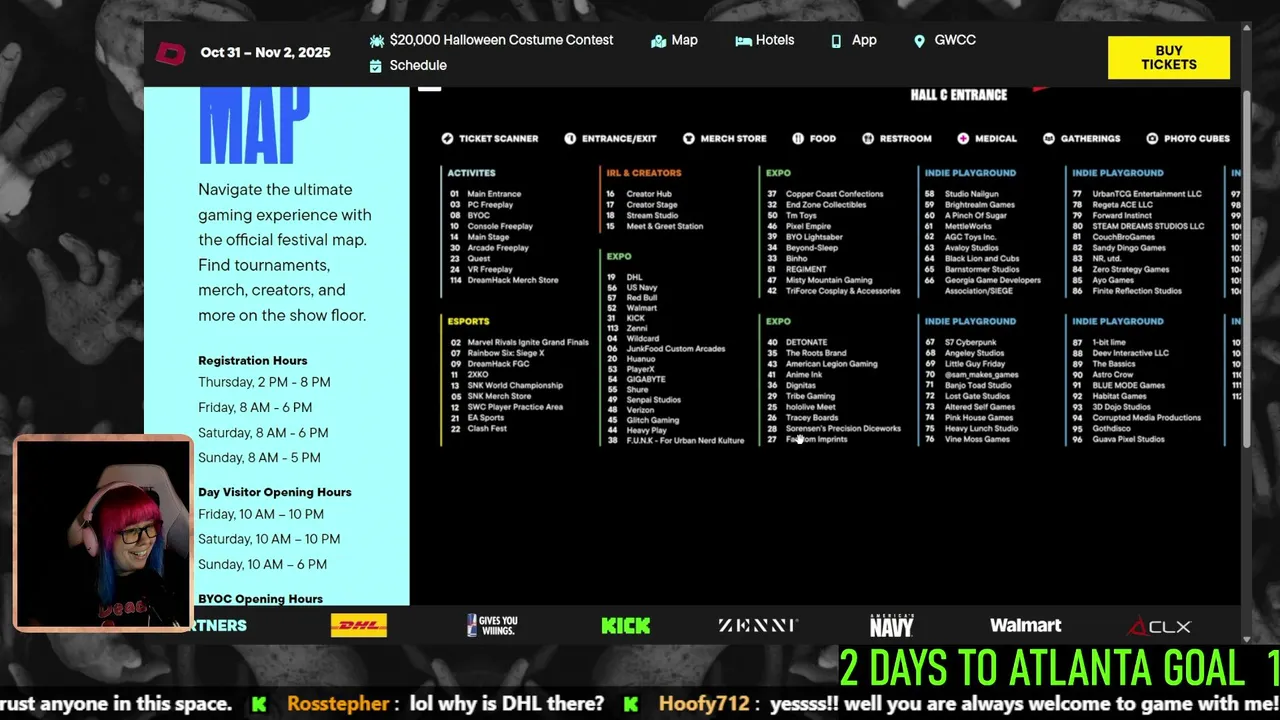The height and width of the screenshot is (720, 1280).
Task: Click 'DreamHack Merch Store' entry
Action: click(504, 281)
